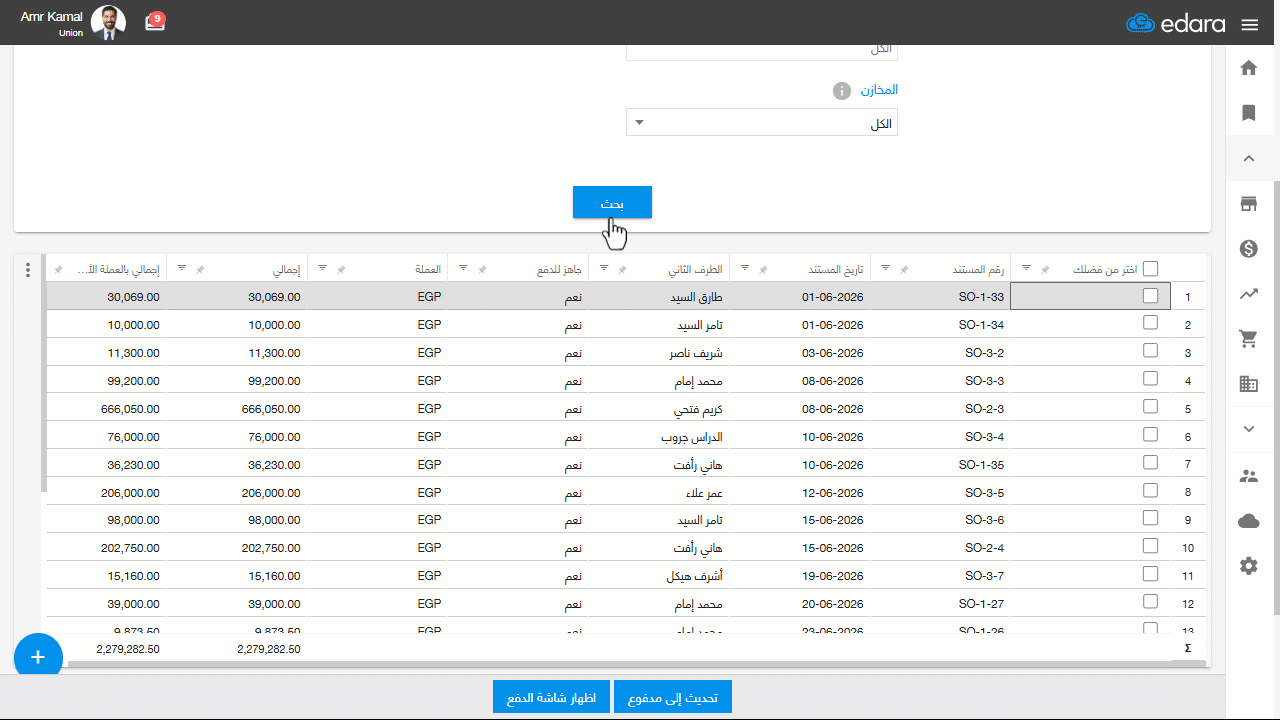Open notifications with the 9 badge

click(x=155, y=22)
